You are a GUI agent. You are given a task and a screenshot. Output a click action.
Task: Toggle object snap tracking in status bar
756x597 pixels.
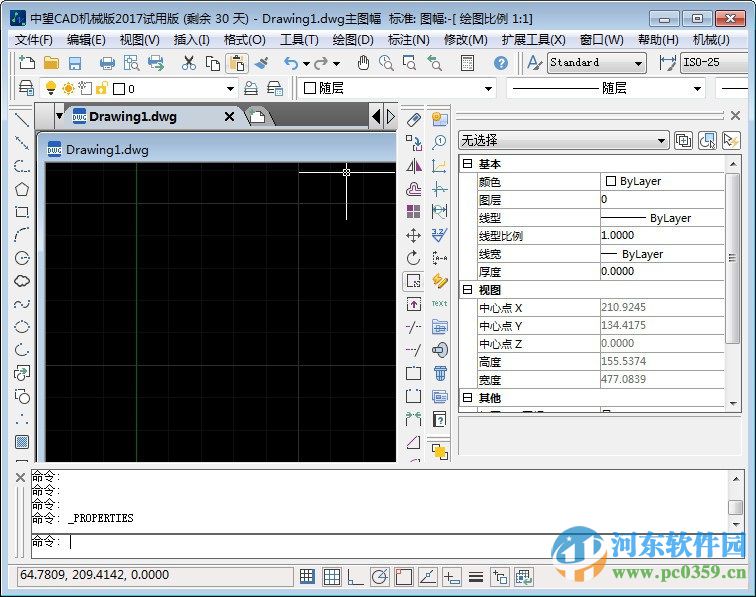pyautogui.click(x=428, y=576)
